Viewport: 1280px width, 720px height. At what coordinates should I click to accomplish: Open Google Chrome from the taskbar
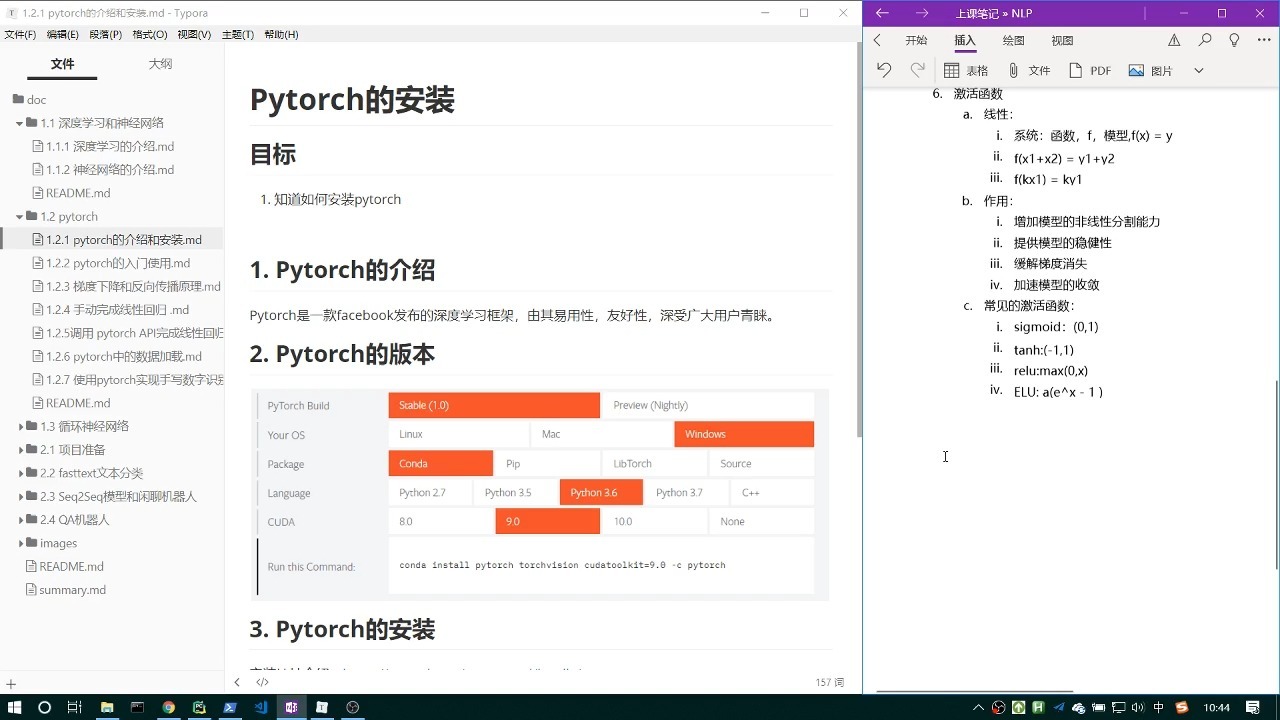tap(168, 707)
